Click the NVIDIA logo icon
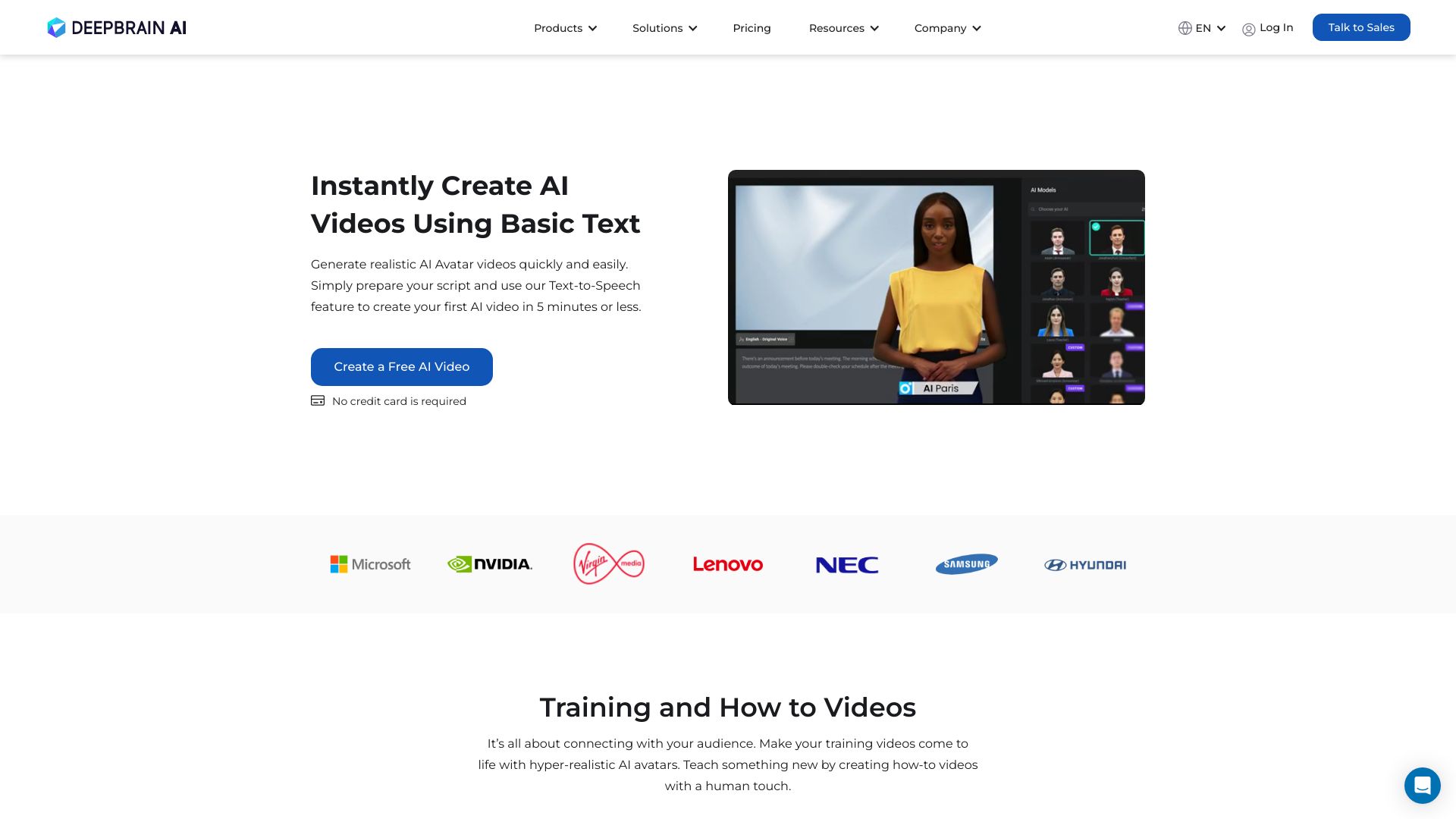 (489, 563)
